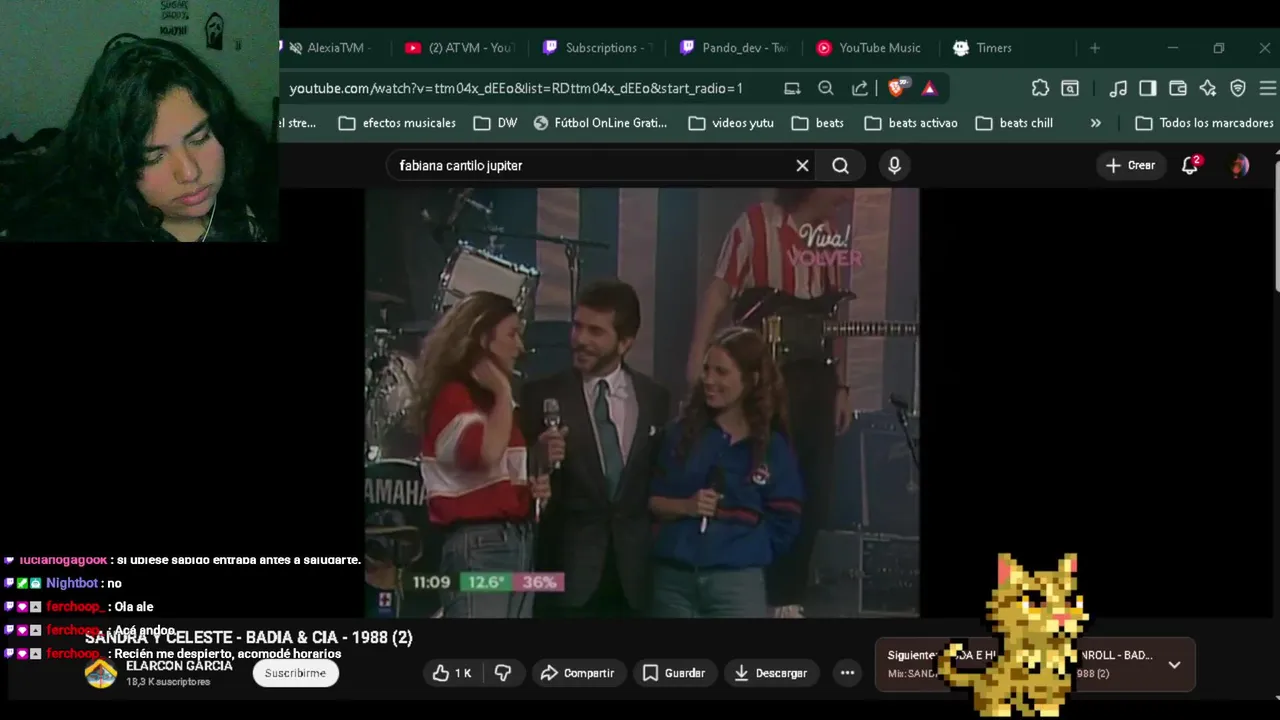Open a new browser tab with plus
This screenshot has height=720, width=1280.
(x=1095, y=48)
